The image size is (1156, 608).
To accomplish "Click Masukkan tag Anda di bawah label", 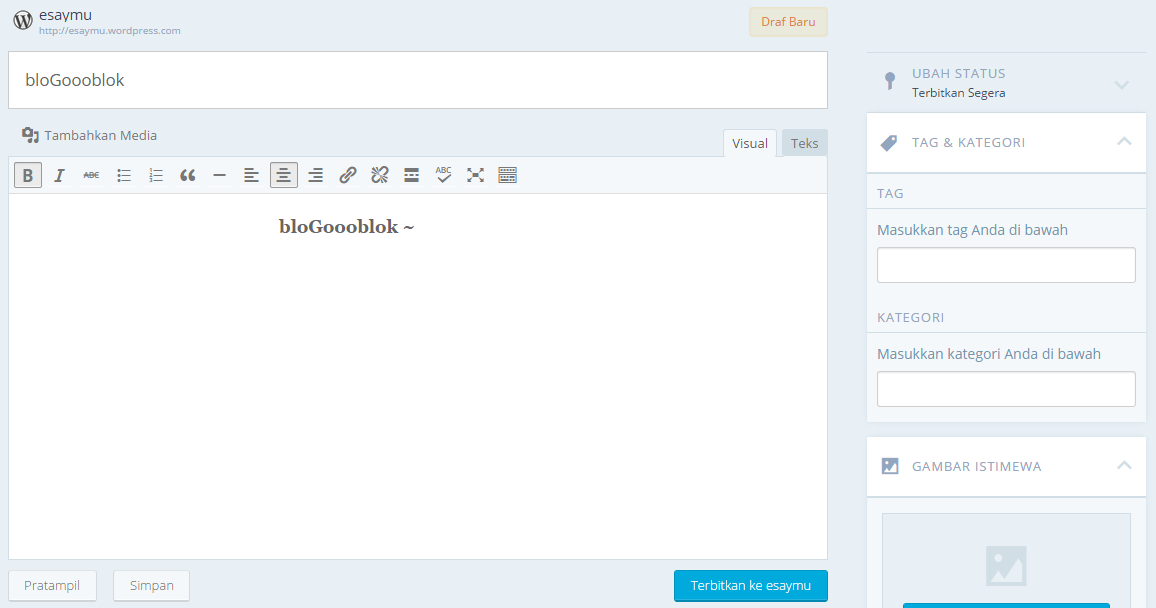I will [x=972, y=230].
